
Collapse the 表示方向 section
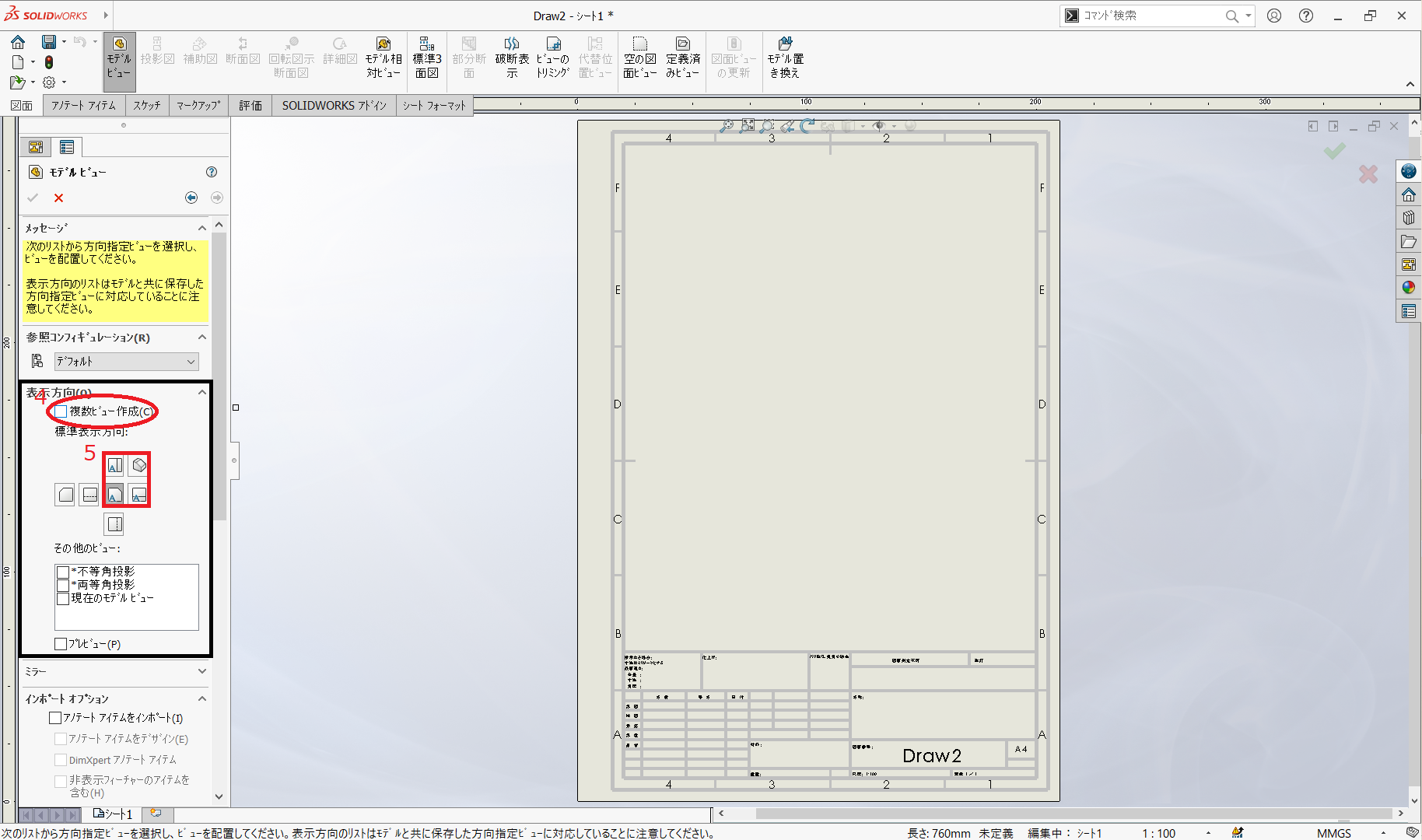click(202, 392)
